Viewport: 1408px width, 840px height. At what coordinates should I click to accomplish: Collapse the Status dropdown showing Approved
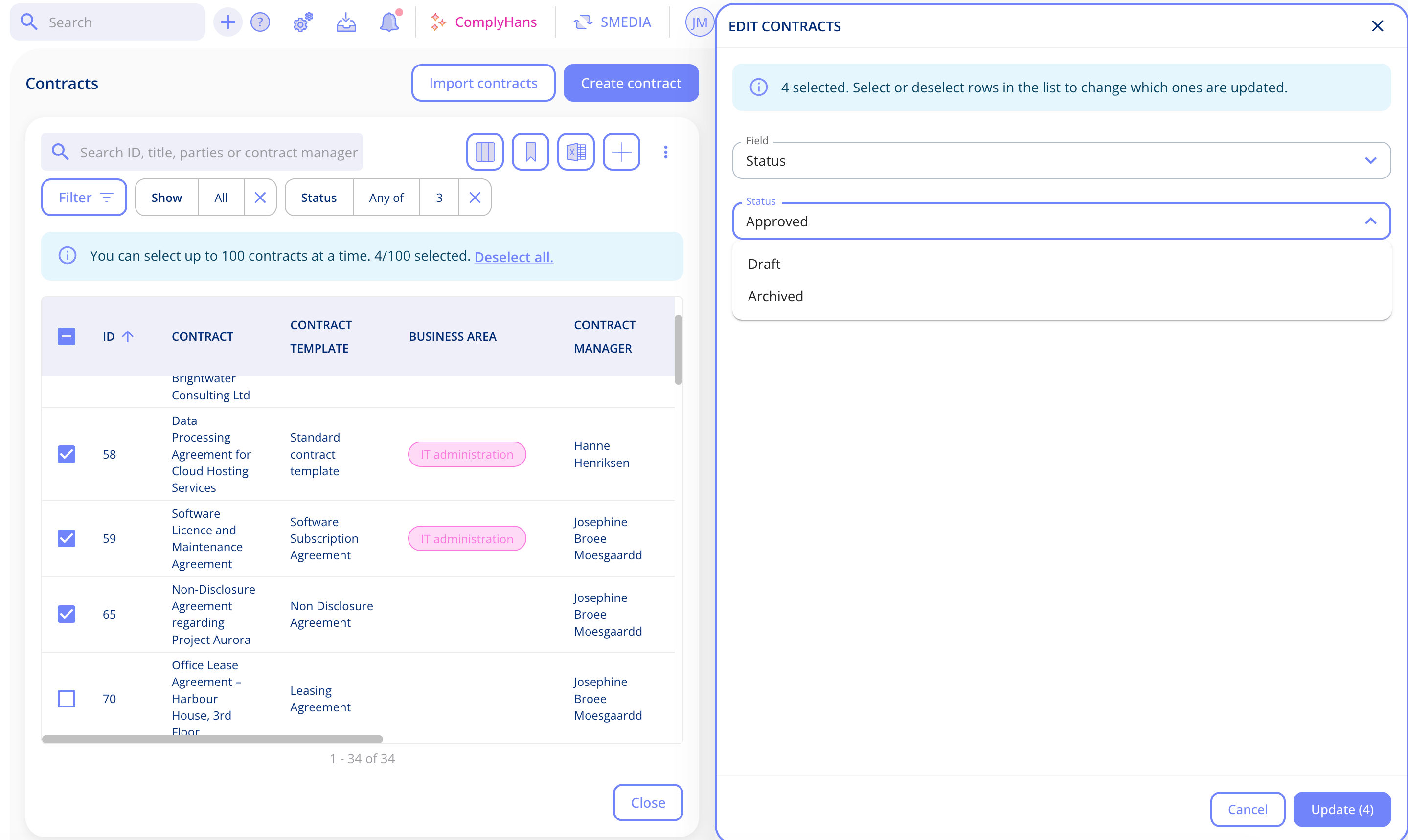pyautogui.click(x=1061, y=221)
